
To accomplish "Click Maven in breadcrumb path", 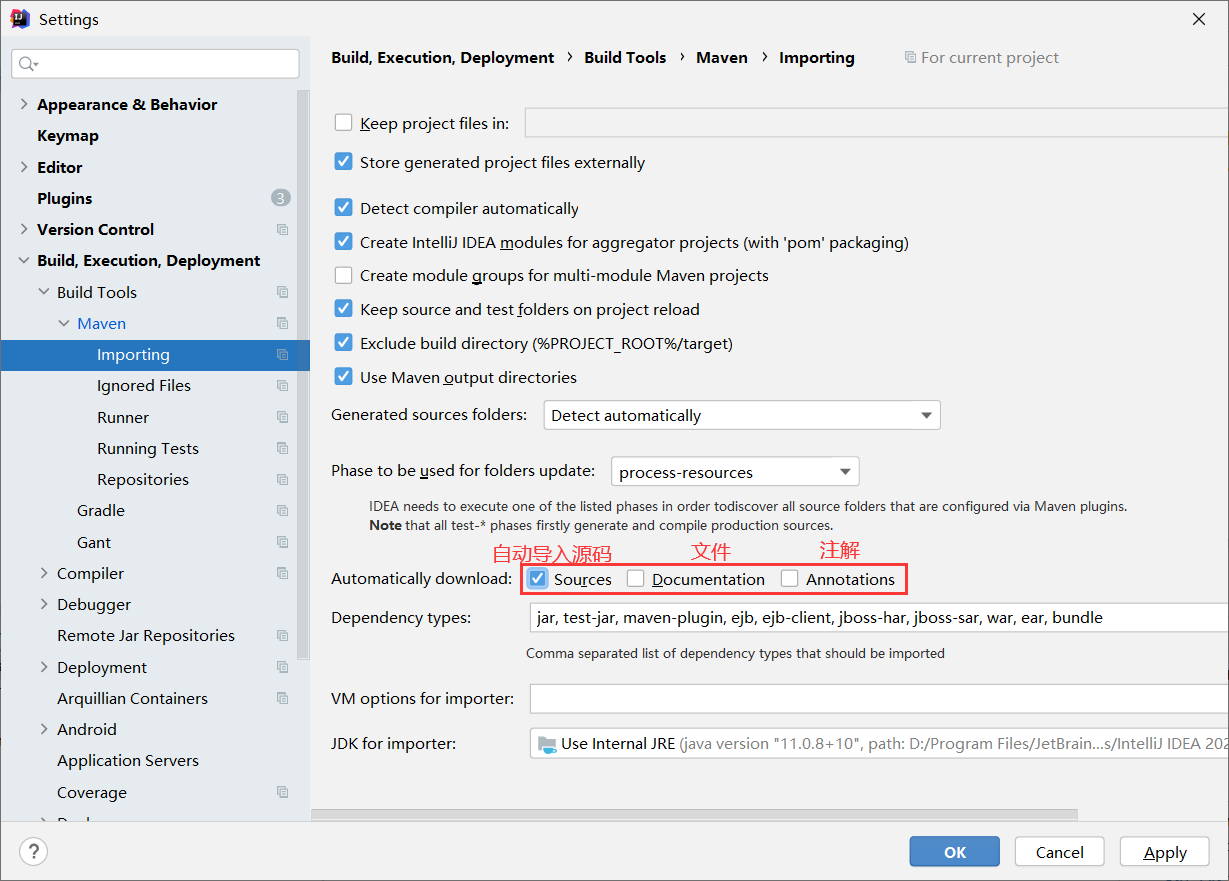I will (x=722, y=58).
